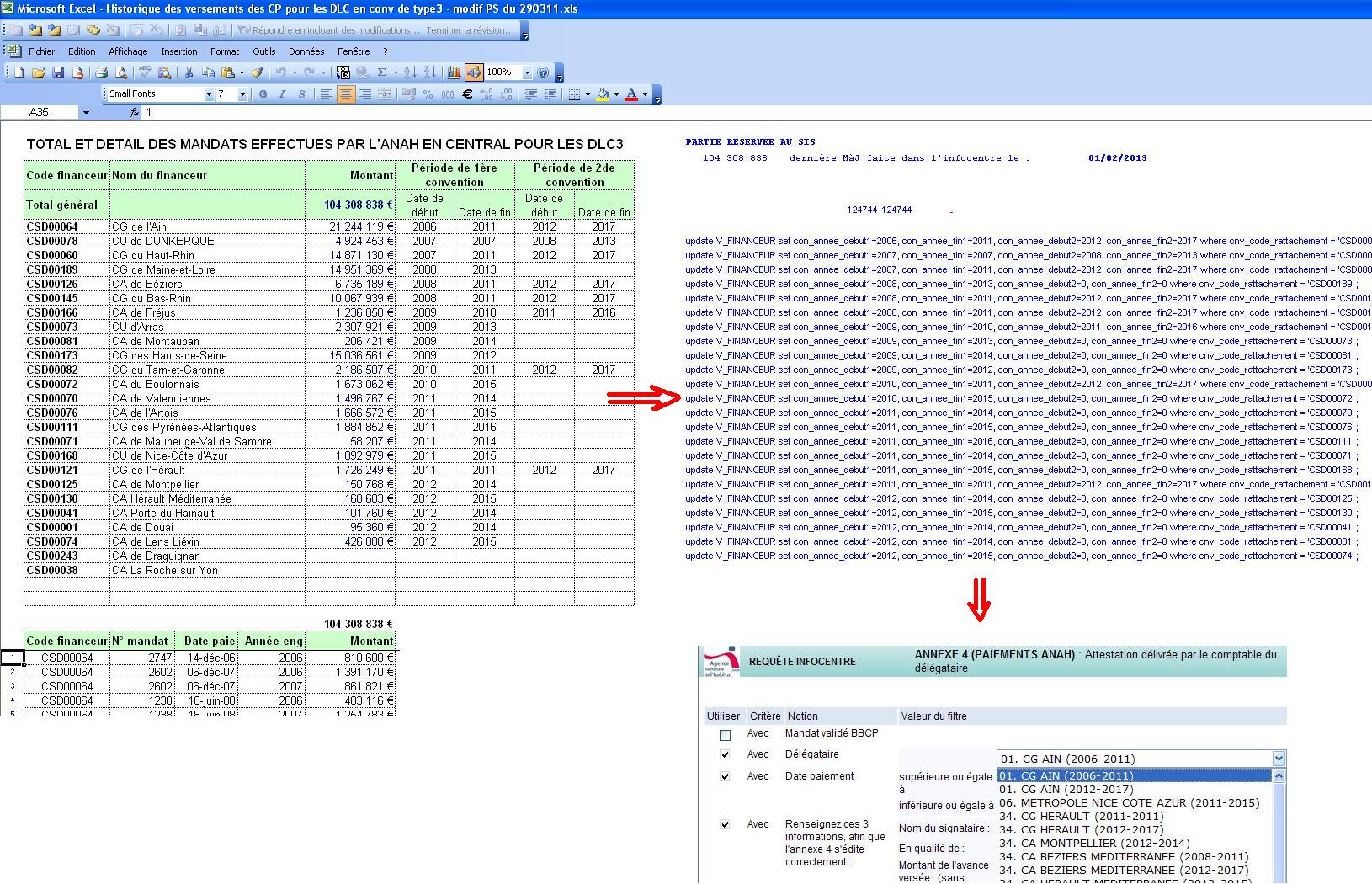Click the Name Box showing A35
The width and height of the screenshot is (1372, 884).
40,112
